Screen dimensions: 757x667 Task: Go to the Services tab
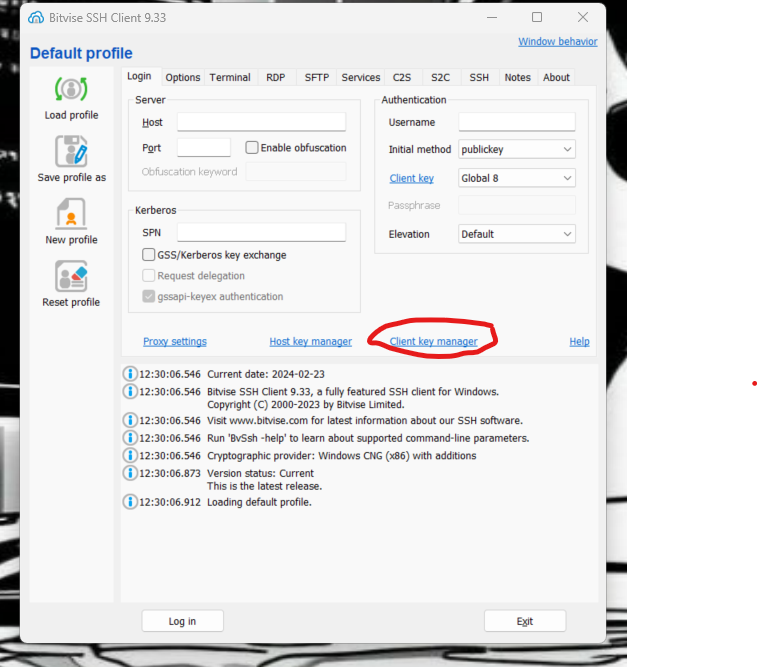tap(361, 77)
